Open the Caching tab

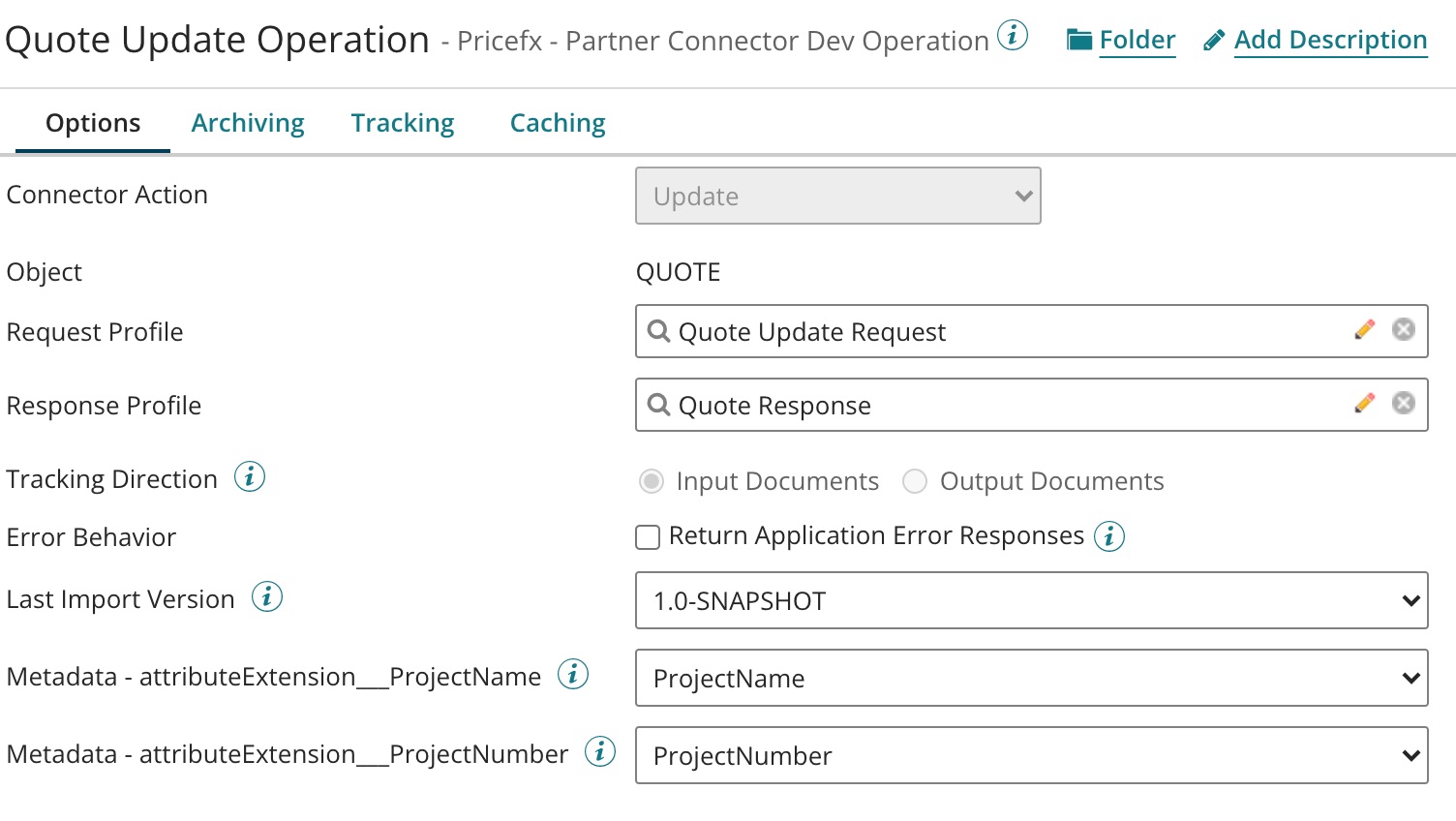(558, 123)
